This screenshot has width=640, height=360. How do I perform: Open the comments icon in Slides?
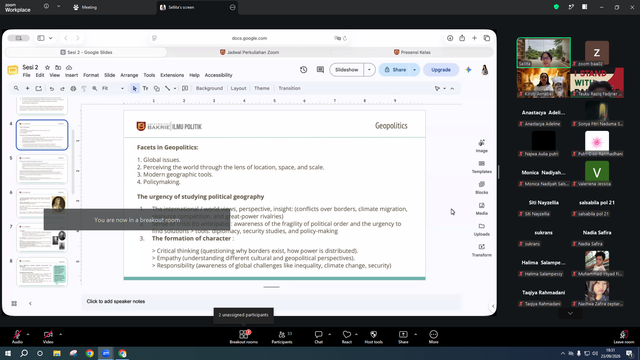point(320,70)
